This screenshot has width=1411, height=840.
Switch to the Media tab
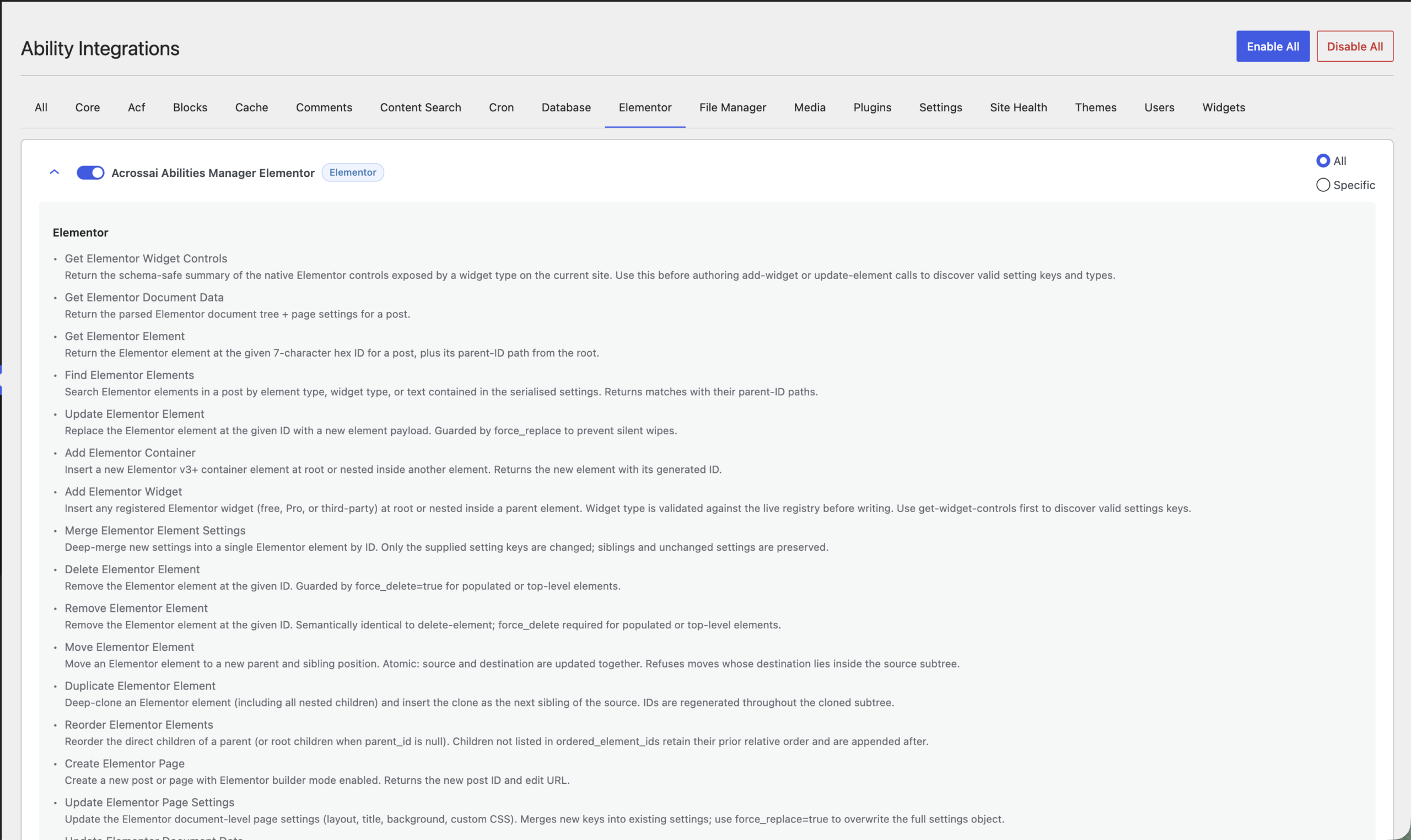pos(809,107)
